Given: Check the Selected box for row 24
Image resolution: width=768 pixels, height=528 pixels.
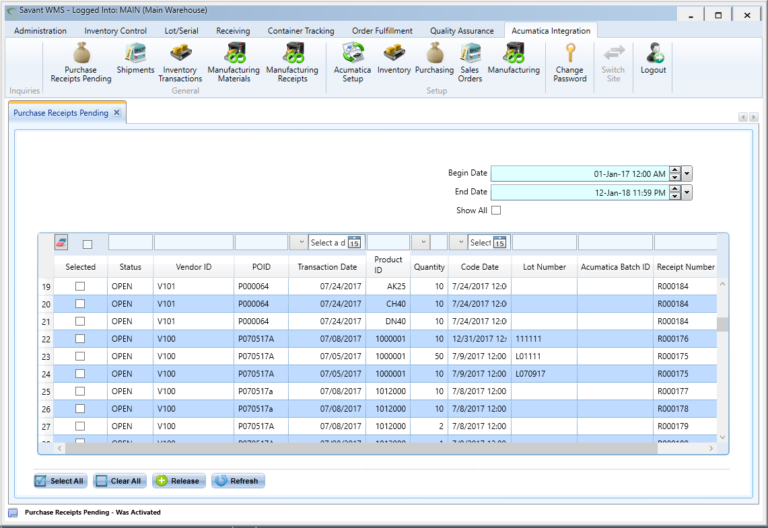Looking at the screenshot, I should tap(80, 374).
